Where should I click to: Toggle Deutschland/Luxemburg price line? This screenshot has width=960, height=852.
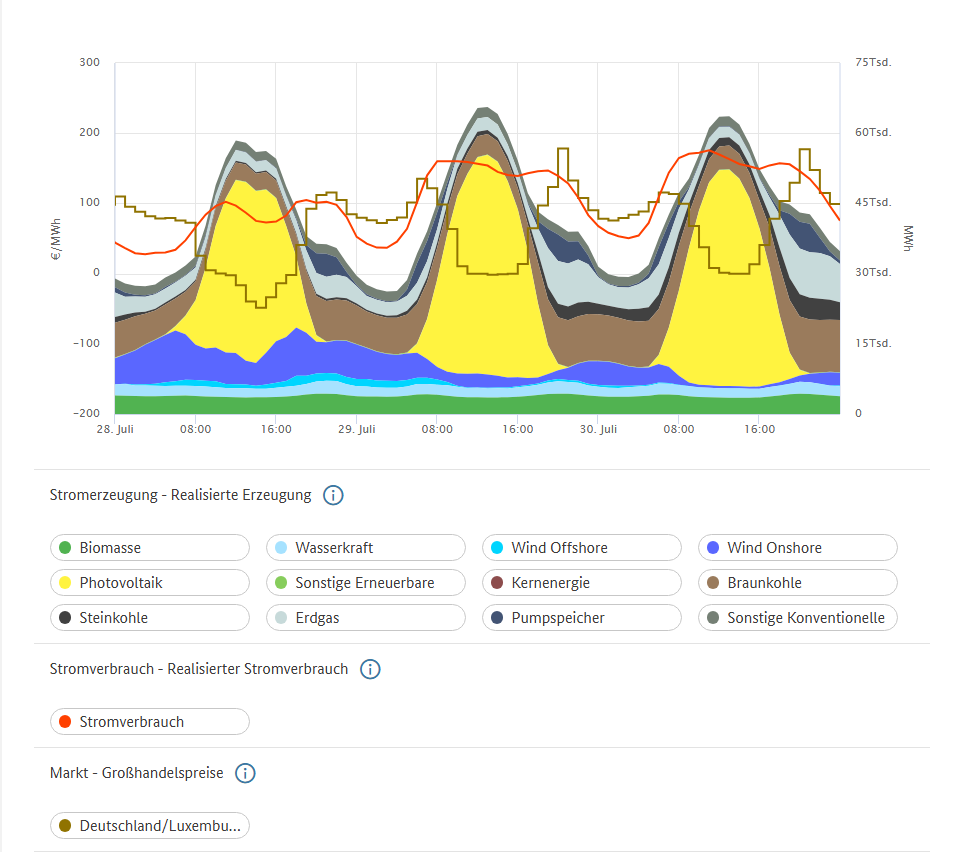149,826
